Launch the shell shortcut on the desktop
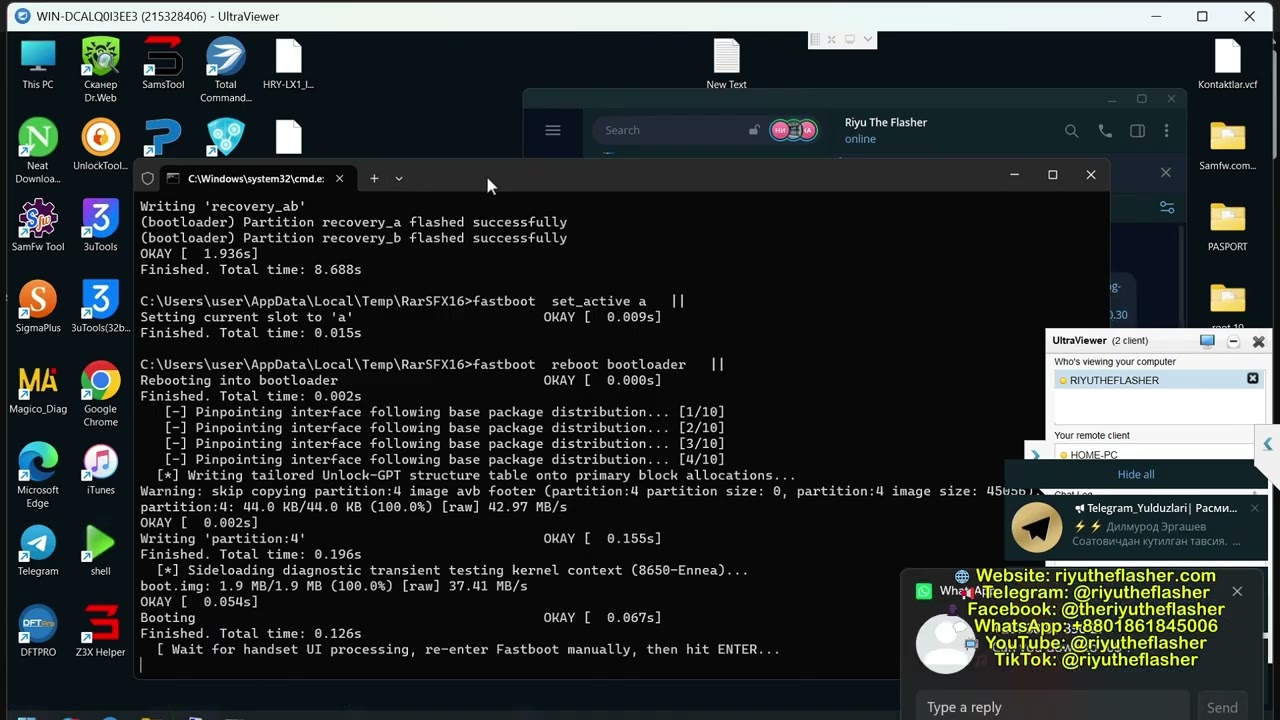This screenshot has width=1280, height=720. (x=100, y=550)
